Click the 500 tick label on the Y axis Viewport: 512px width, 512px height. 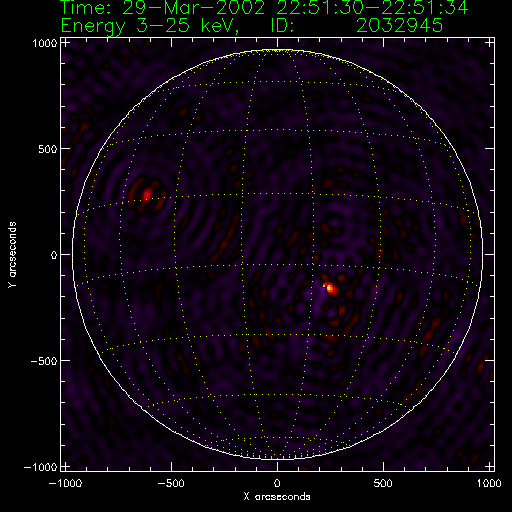click(x=47, y=149)
